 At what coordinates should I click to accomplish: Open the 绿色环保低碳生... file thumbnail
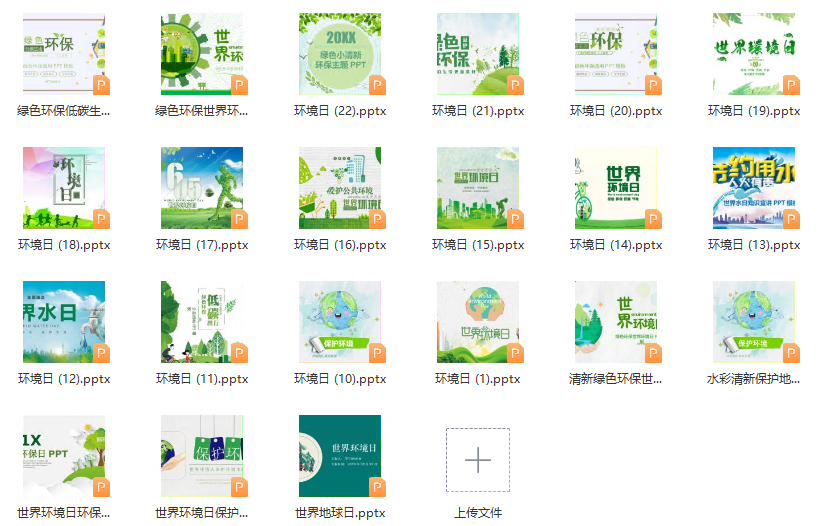(64, 54)
